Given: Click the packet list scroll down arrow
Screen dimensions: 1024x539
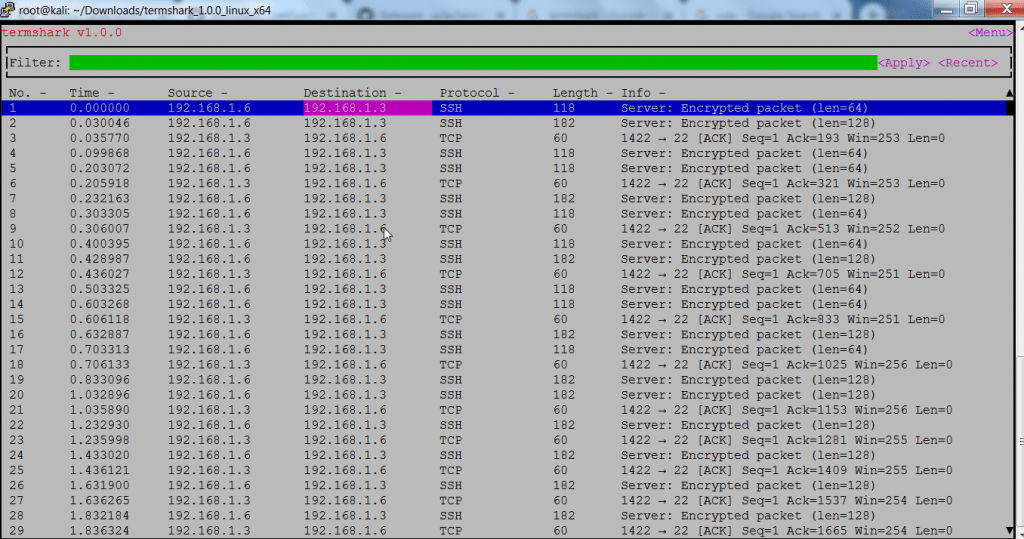Looking at the screenshot, I should click(1010, 531).
